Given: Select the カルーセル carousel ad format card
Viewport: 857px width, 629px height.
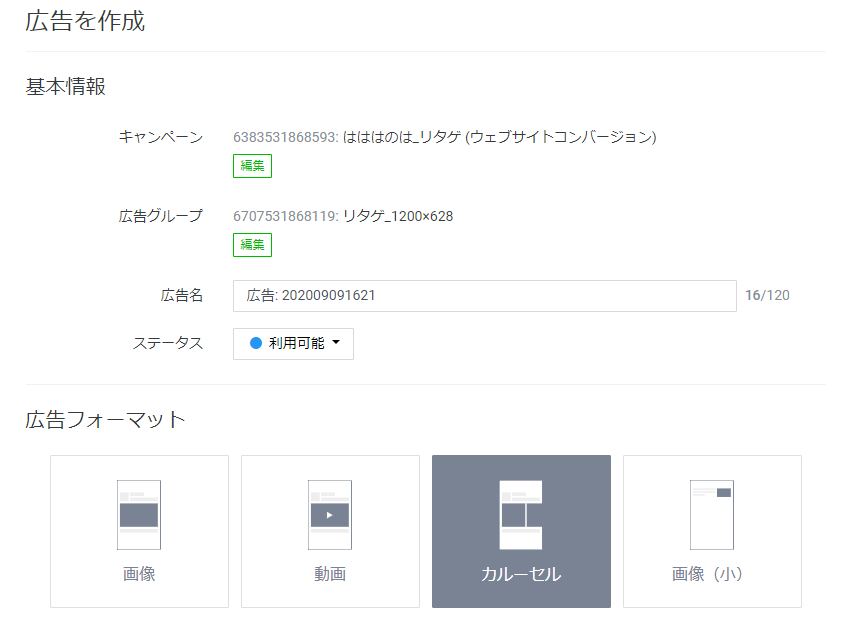Looking at the screenshot, I should coord(521,531).
